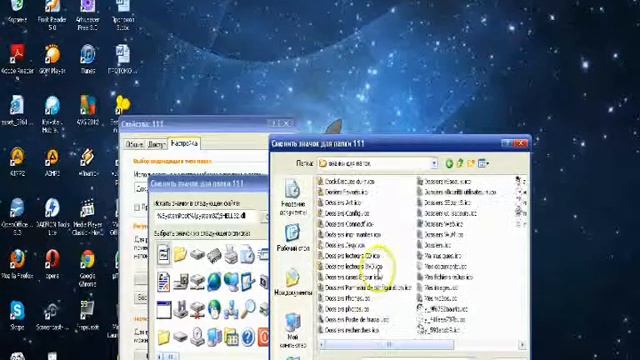Choose the folder with calendar icon in bottom row
640x360 pixels.
231,337
